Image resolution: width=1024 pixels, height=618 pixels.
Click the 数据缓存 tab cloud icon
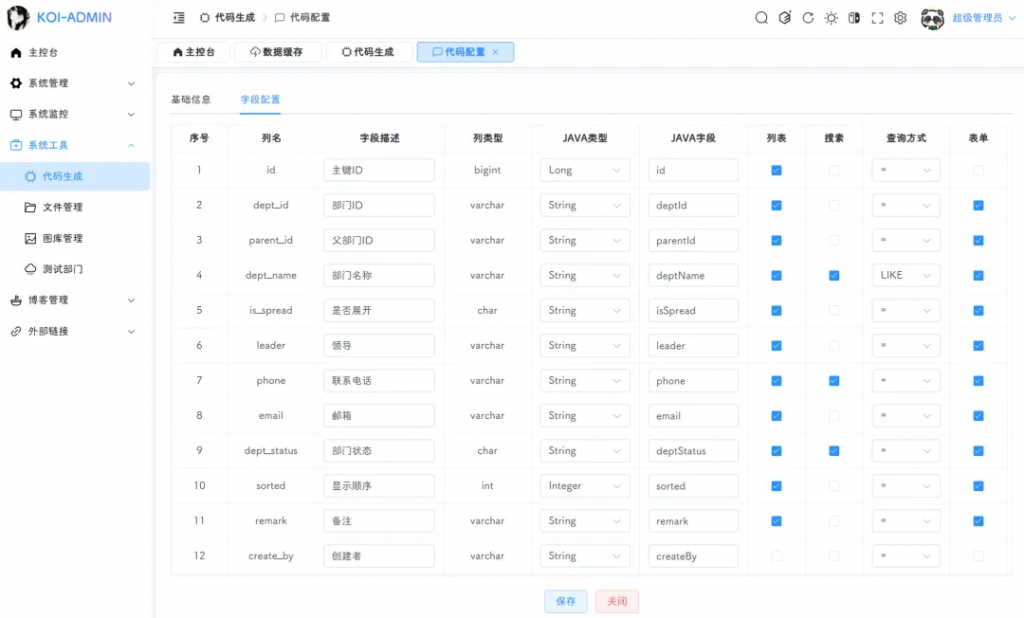(x=255, y=52)
